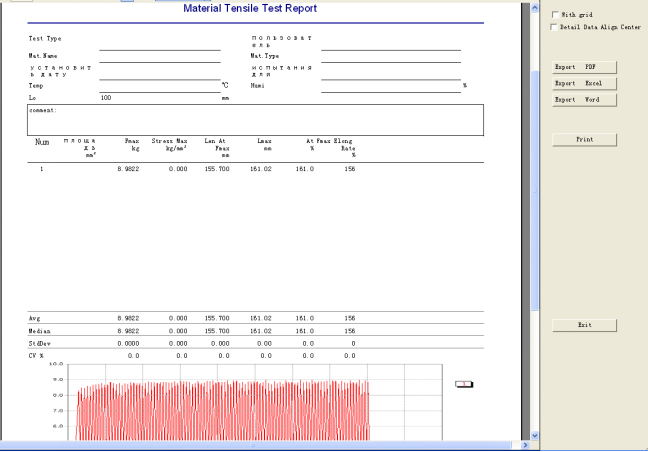The height and width of the screenshot is (452, 648).
Task: Click the Material Tensile Test Report title
Action: click(250, 9)
